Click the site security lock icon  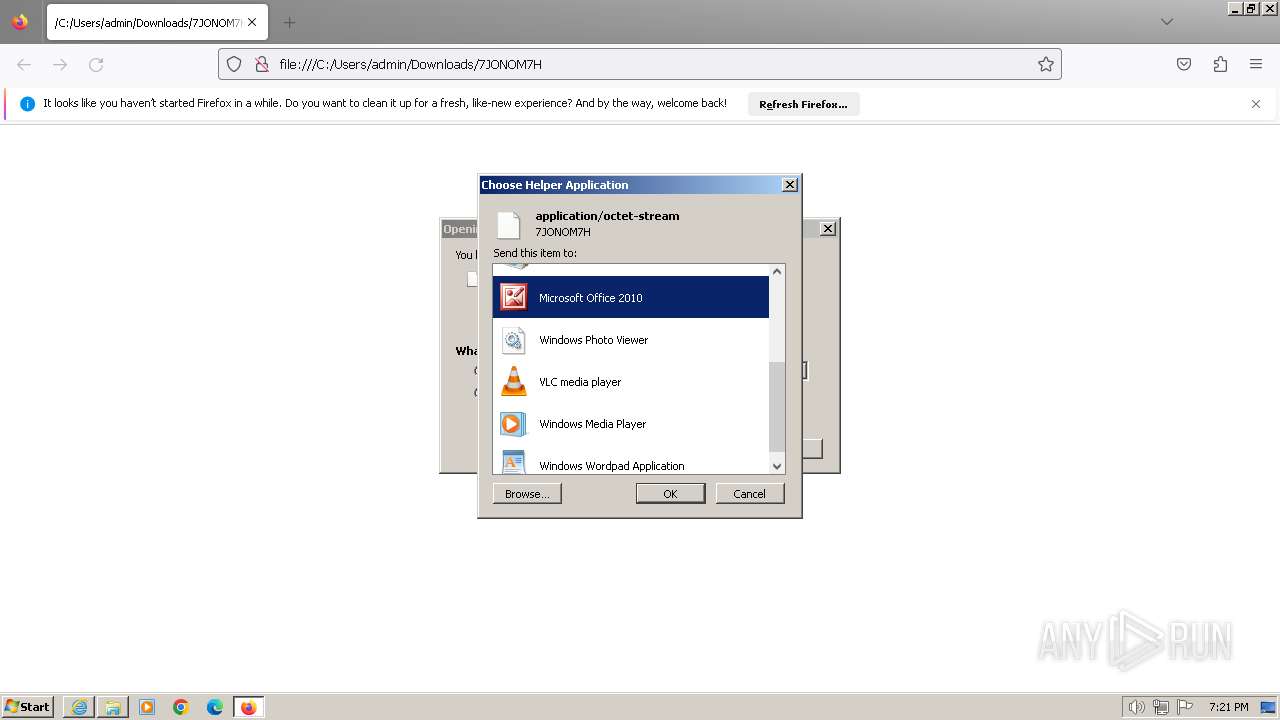pos(262,64)
